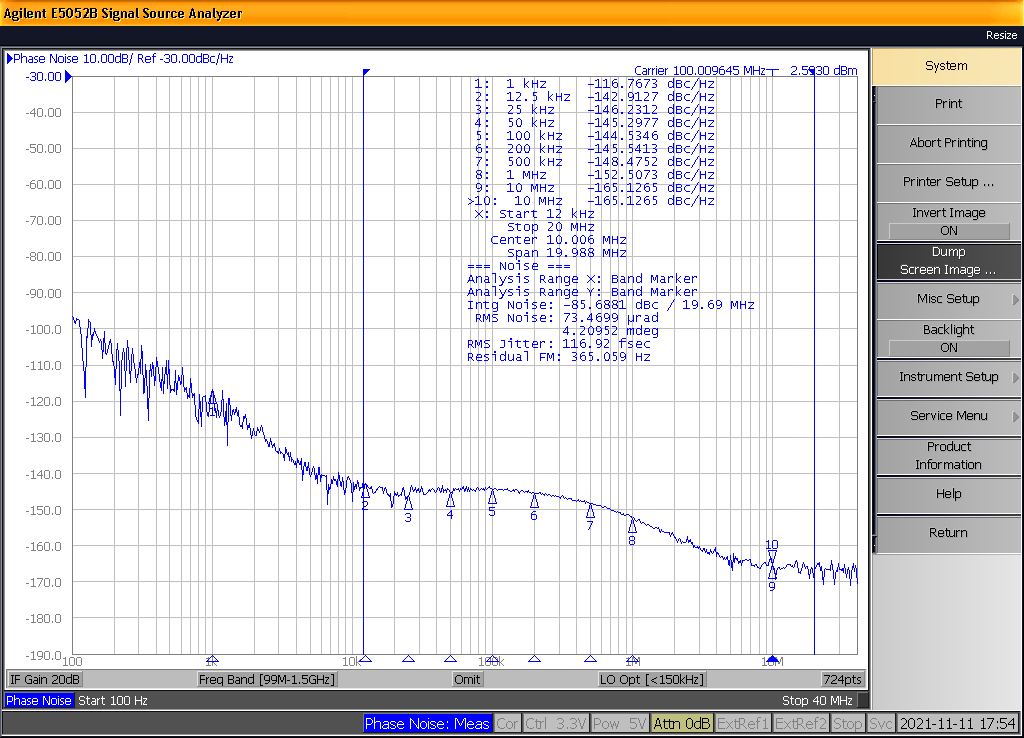Click the Residual FM 365.059 Hz readout
The height and width of the screenshot is (738, 1024).
(558, 357)
